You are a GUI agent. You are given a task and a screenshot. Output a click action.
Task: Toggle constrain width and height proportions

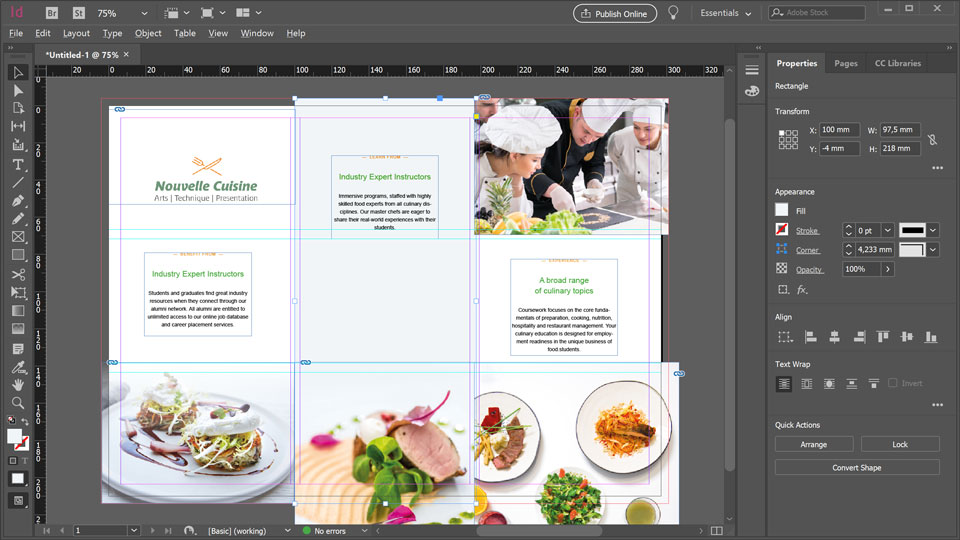tap(932, 139)
